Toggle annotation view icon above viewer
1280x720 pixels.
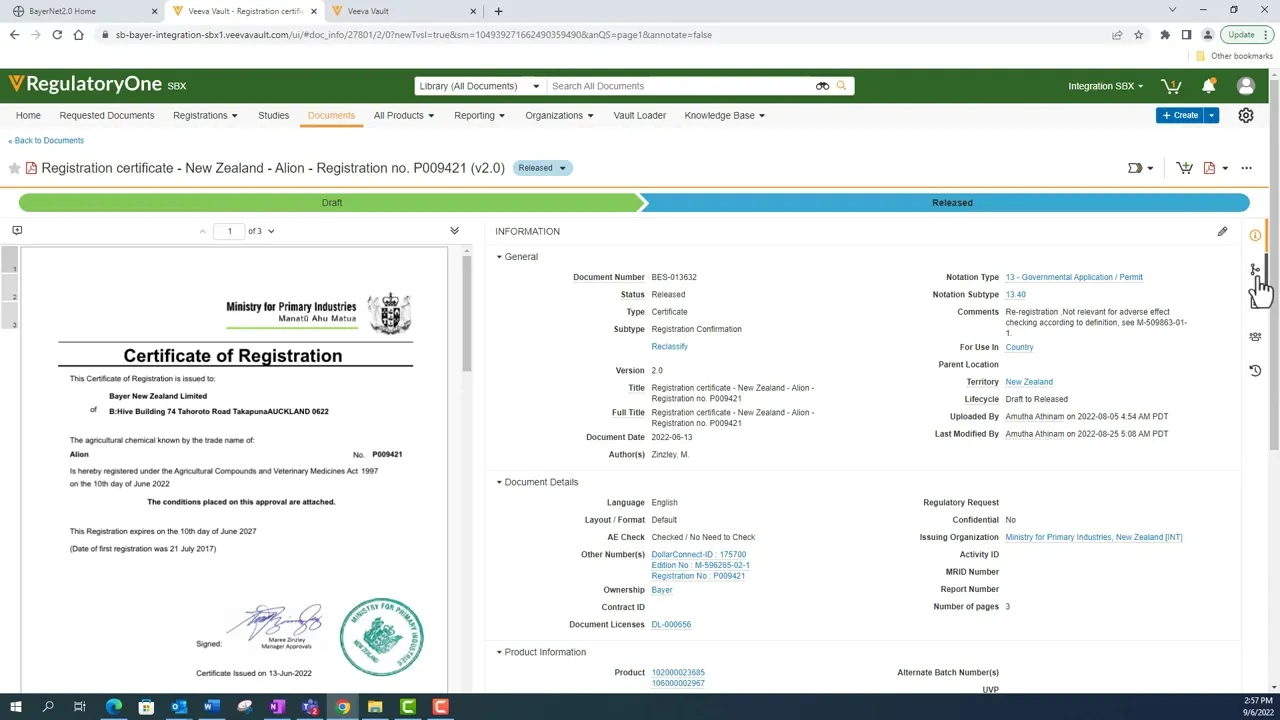click(17, 231)
